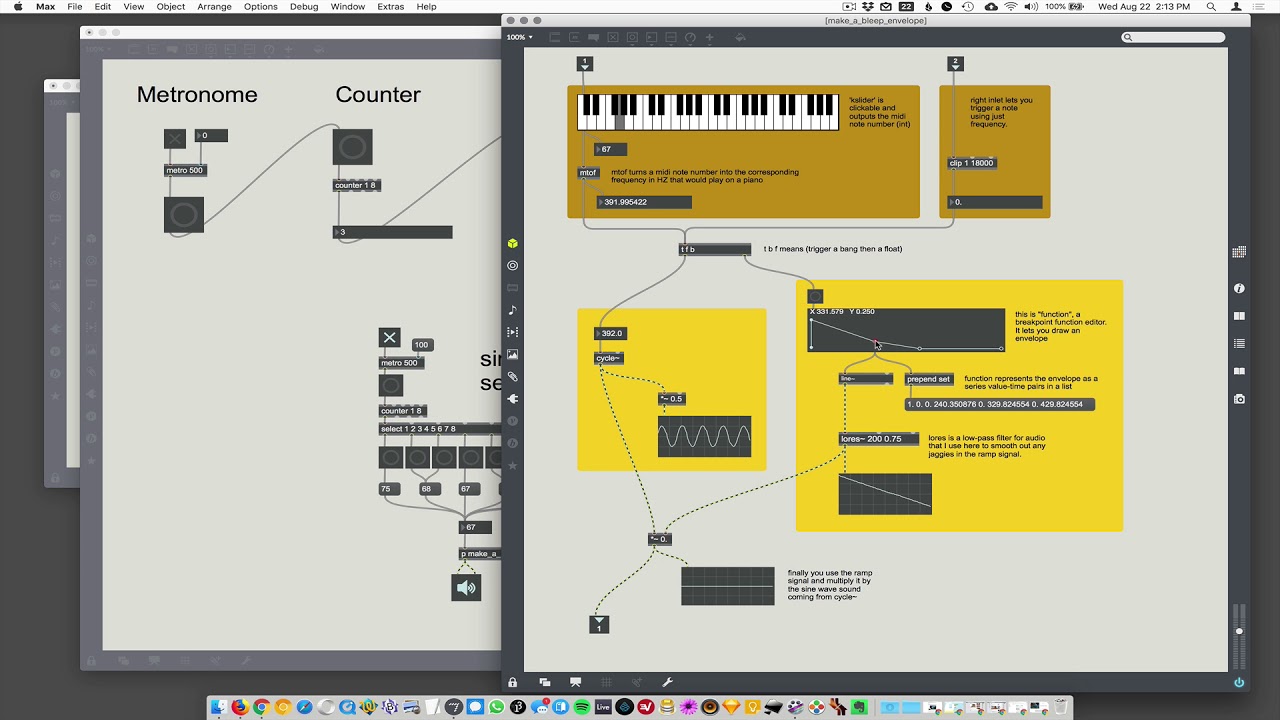
Task: Search in the patcher search field
Action: (x=1173, y=37)
